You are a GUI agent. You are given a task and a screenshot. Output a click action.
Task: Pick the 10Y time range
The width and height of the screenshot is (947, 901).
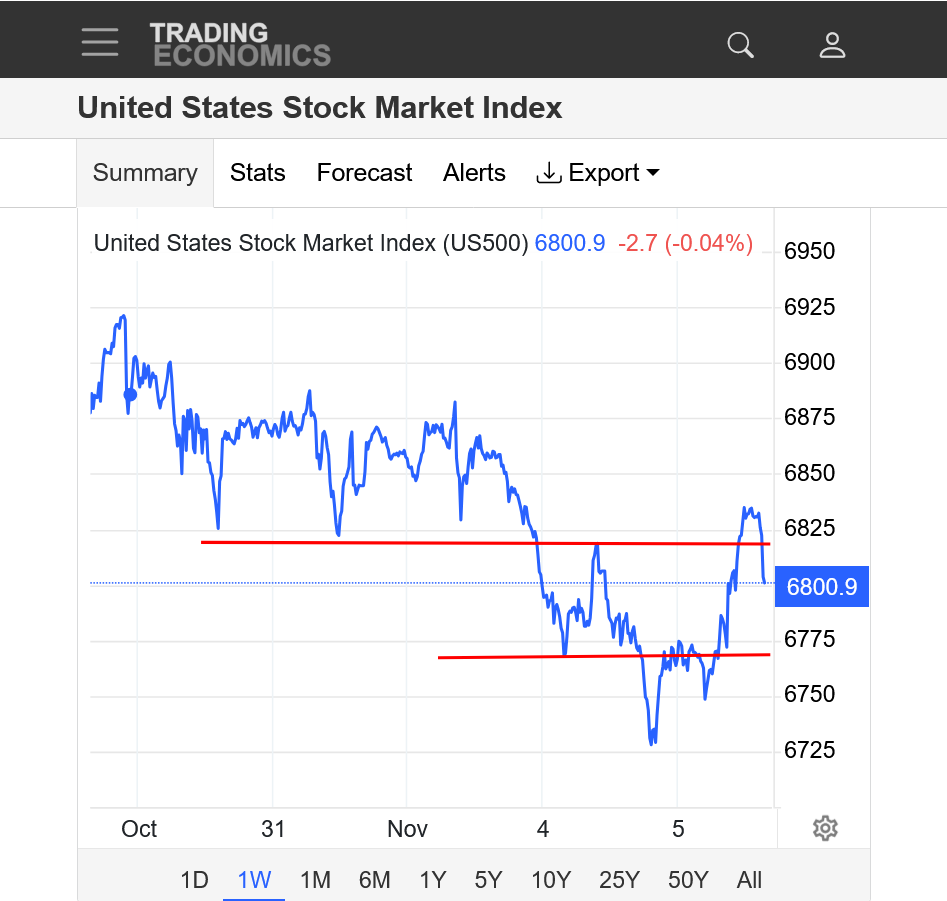pyautogui.click(x=550, y=880)
